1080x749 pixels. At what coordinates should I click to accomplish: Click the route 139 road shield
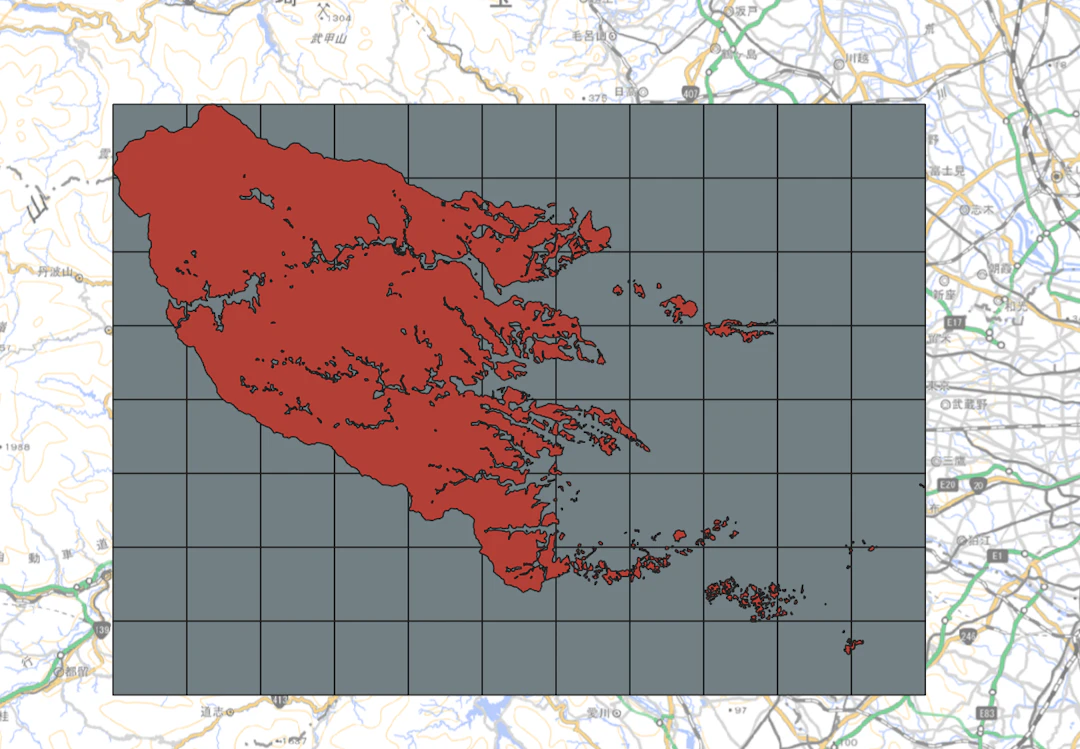[x=102, y=629]
